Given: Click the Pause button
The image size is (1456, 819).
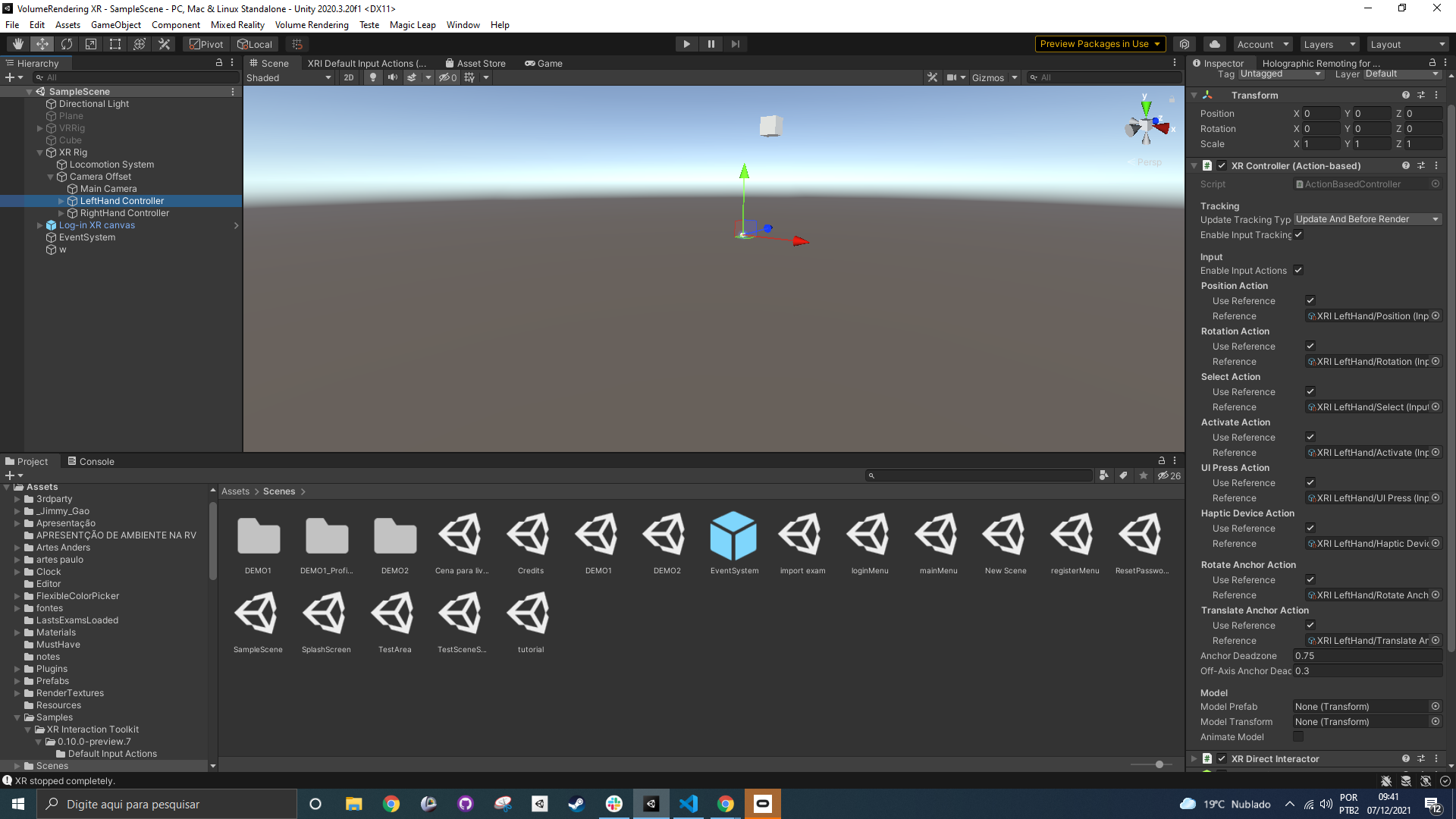Looking at the screenshot, I should pyautogui.click(x=711, y=44).
